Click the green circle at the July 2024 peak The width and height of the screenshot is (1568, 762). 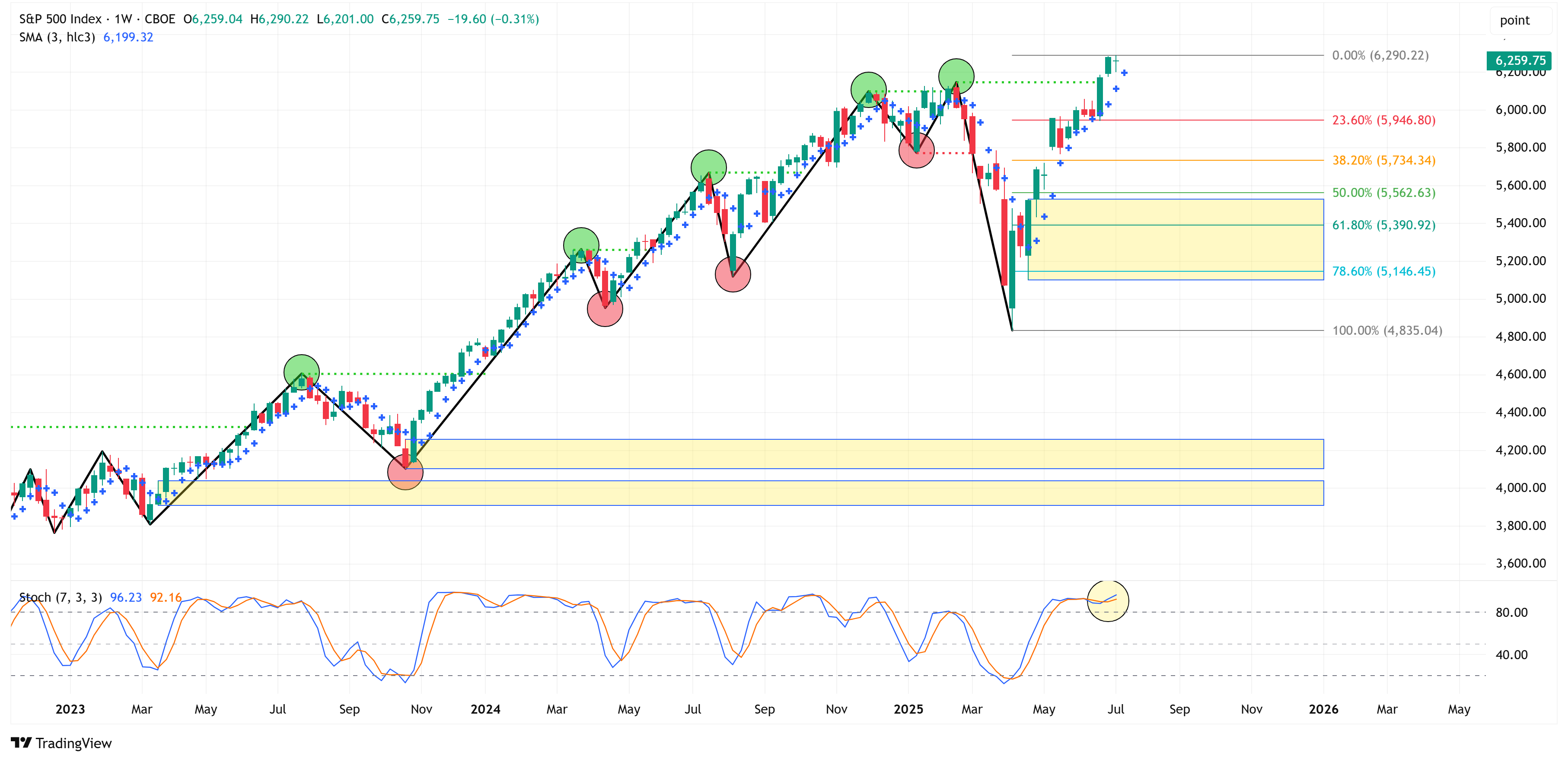coord(708,167)
